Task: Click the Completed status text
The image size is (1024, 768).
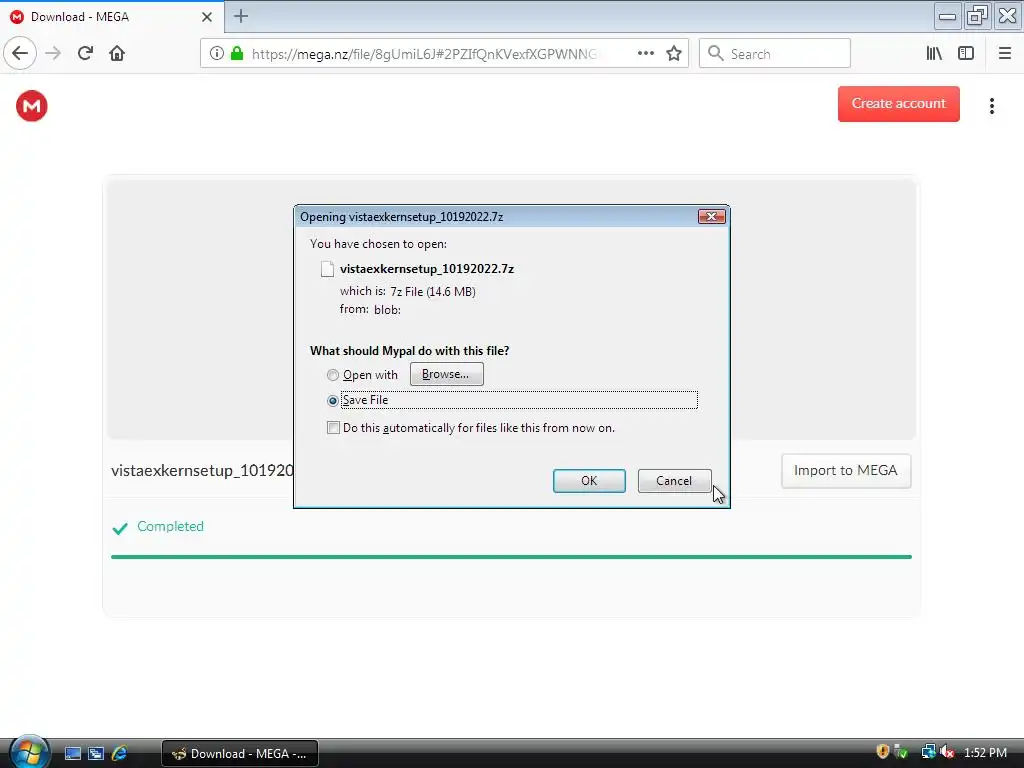Action: pyautogui.click(x=170, y=526)
